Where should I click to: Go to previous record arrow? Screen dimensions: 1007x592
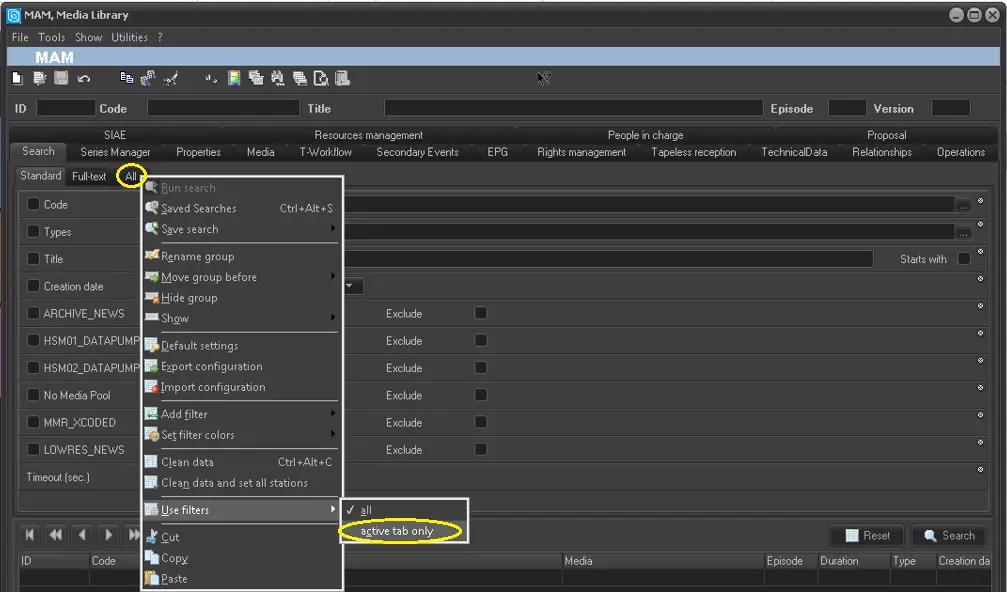pyautogui.click(x=82, y=535)
